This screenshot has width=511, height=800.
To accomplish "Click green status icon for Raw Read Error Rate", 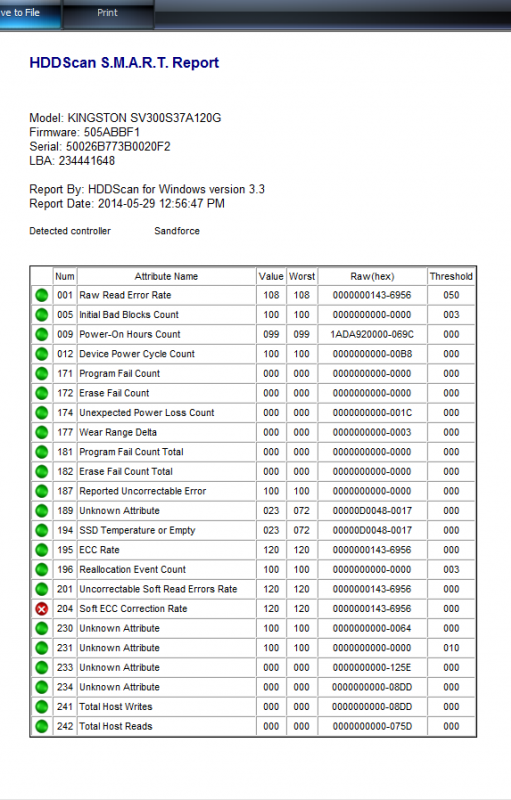I will coord(42,295).
